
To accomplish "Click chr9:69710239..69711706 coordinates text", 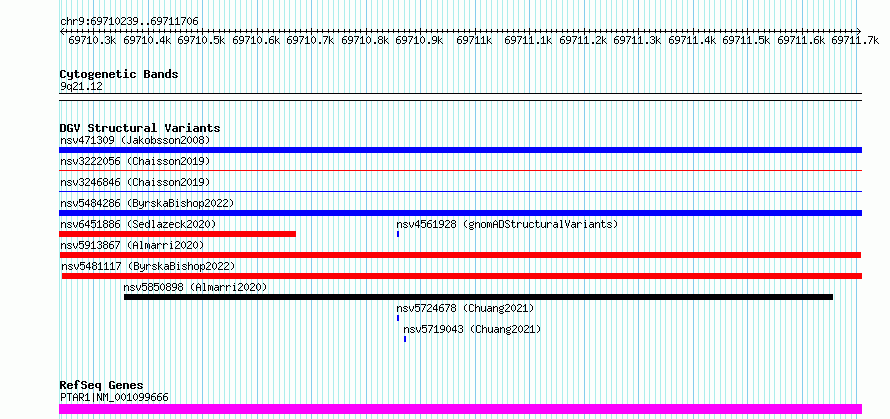I will point(129,22).
